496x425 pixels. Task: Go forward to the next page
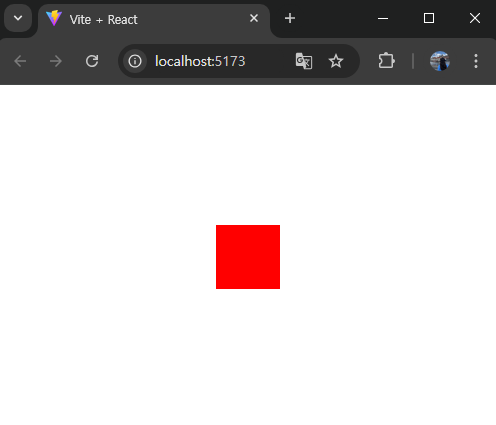(x=56, y=61)
